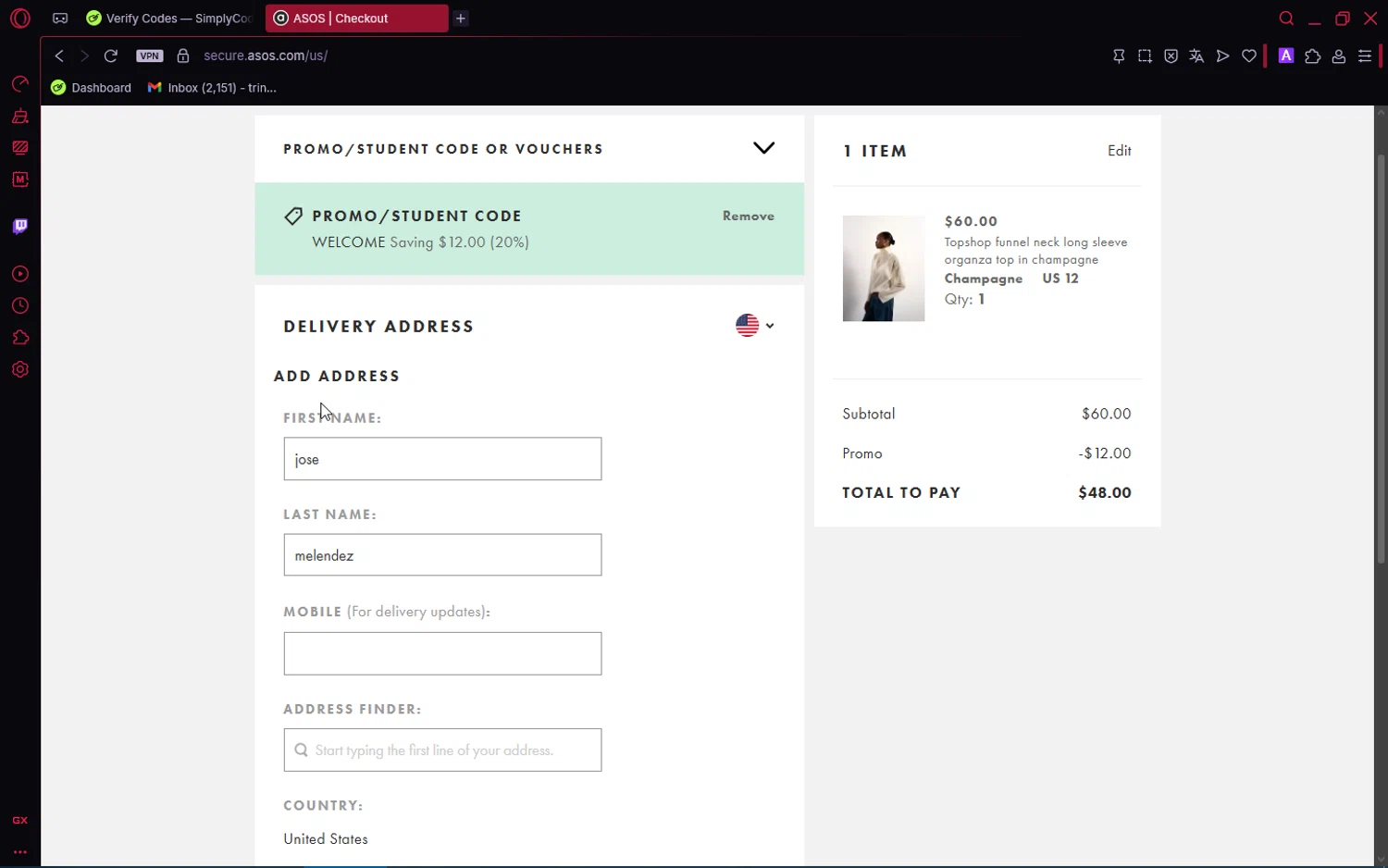Open the Player sidebar icon
Viewport: 1388px width, 868px height.
[x=20, y=274]
